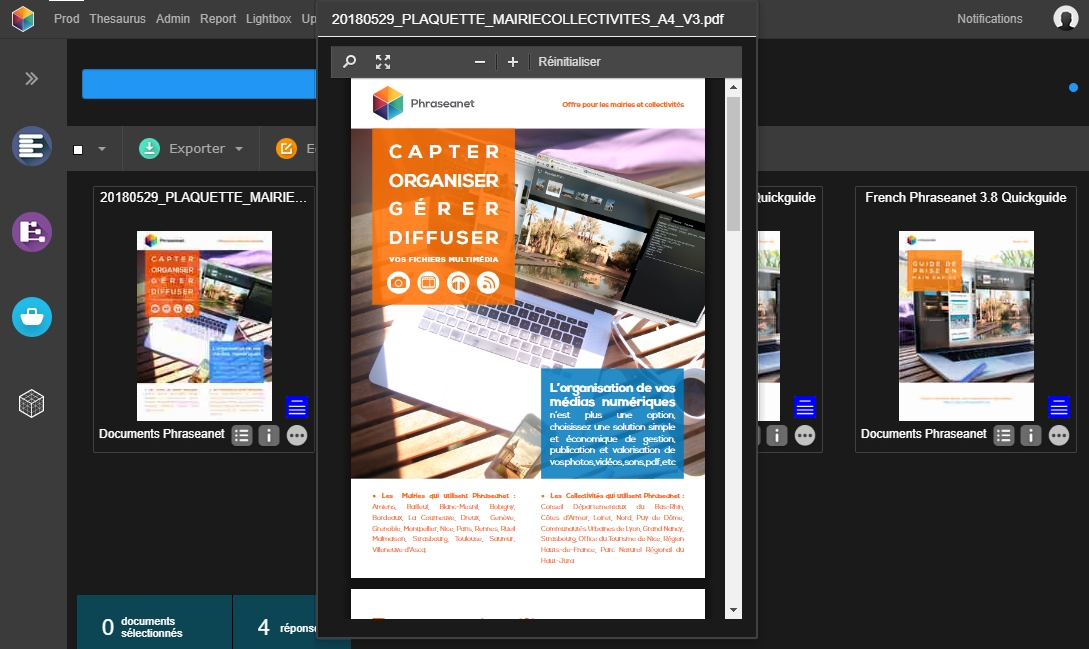Open the purple tree icon in sidebar

coord(32,232)
